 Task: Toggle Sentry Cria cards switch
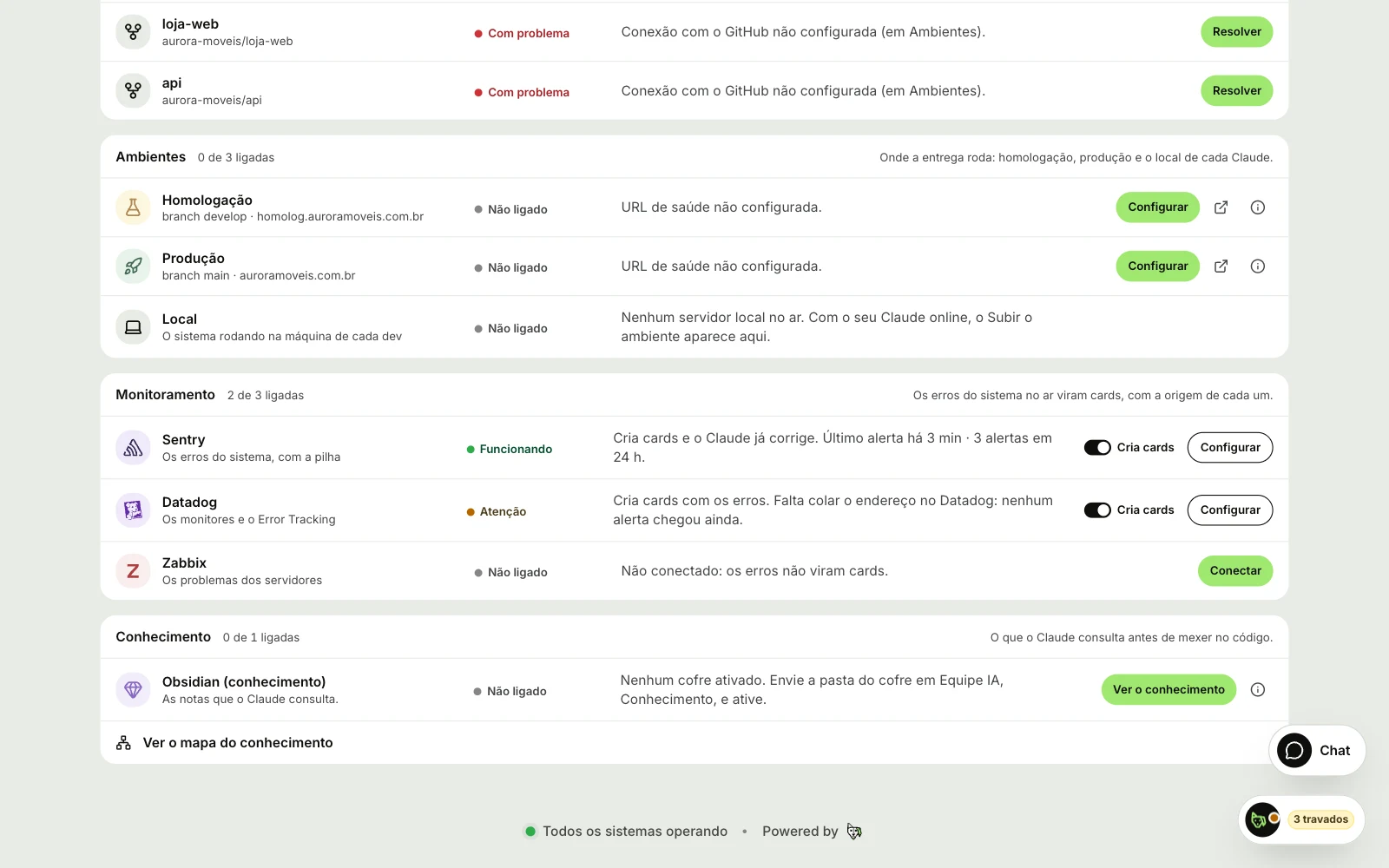pos(1097,448)
